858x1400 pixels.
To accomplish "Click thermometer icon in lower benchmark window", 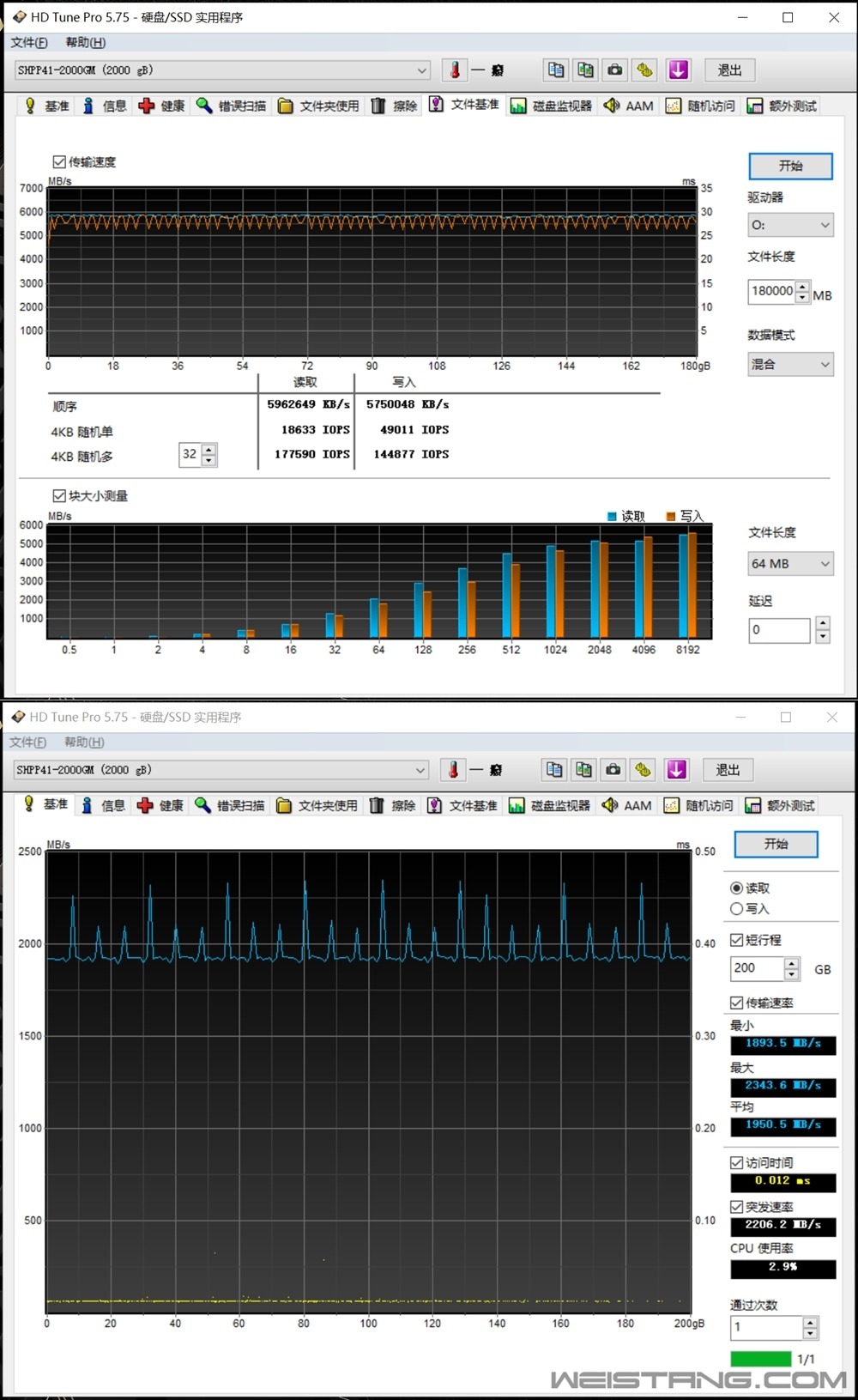I will pyautogui.click(x=453, y=770).
